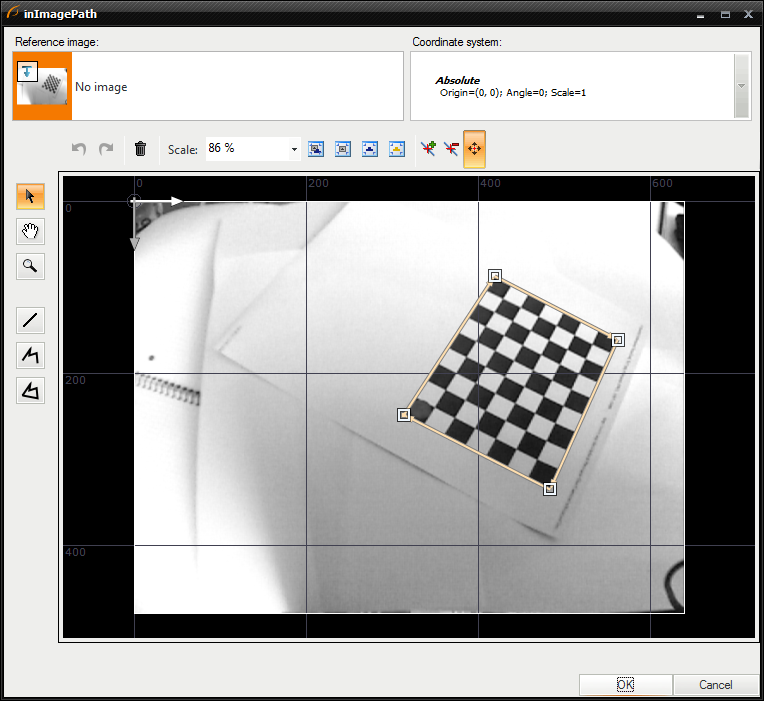The image size is (764, 701).
Task: Click the top corner handle of checkerboard path
Action: (x=494, y=275)
